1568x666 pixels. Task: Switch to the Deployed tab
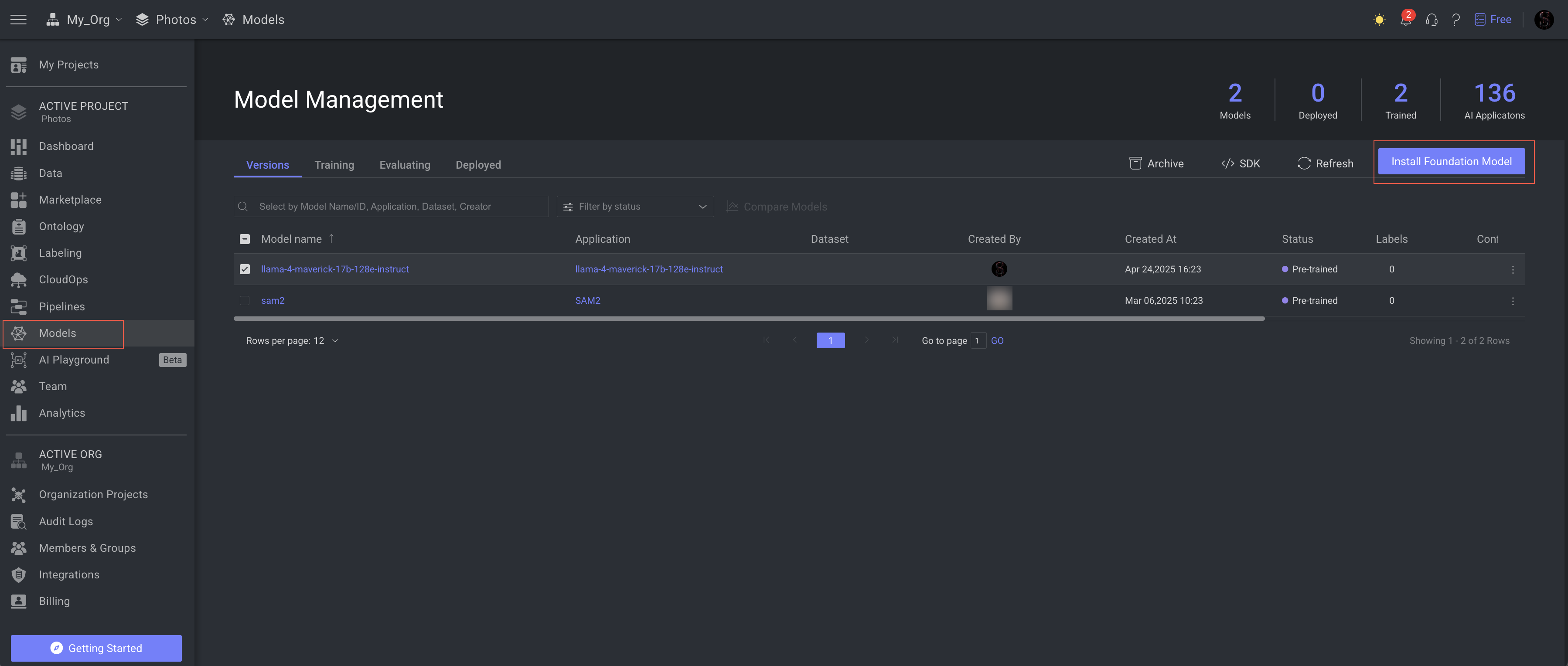pos(478,165)
